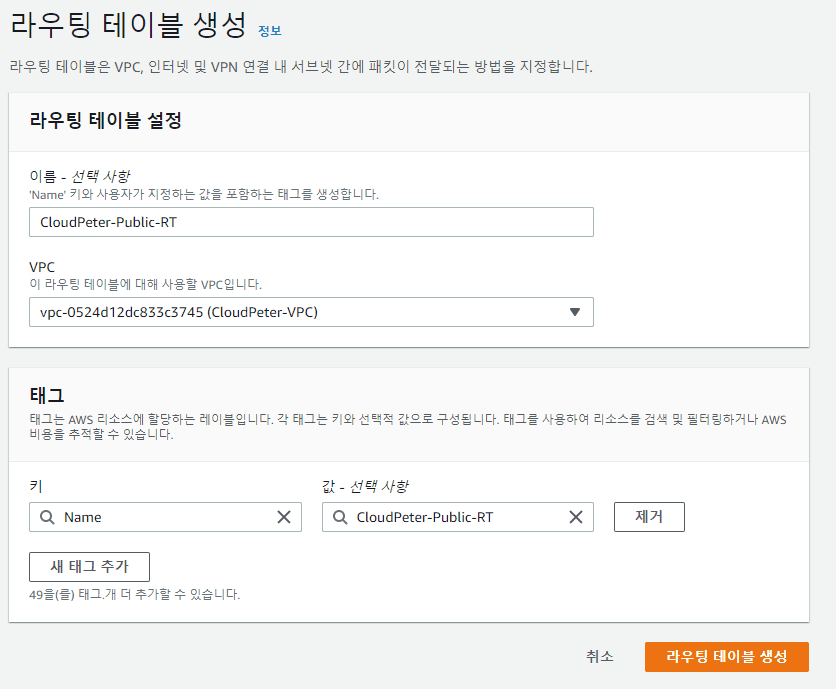Viewport: 836px width, 689px height.
Task: Clear the tag value with X icon
Action: (x=576, y=517)
